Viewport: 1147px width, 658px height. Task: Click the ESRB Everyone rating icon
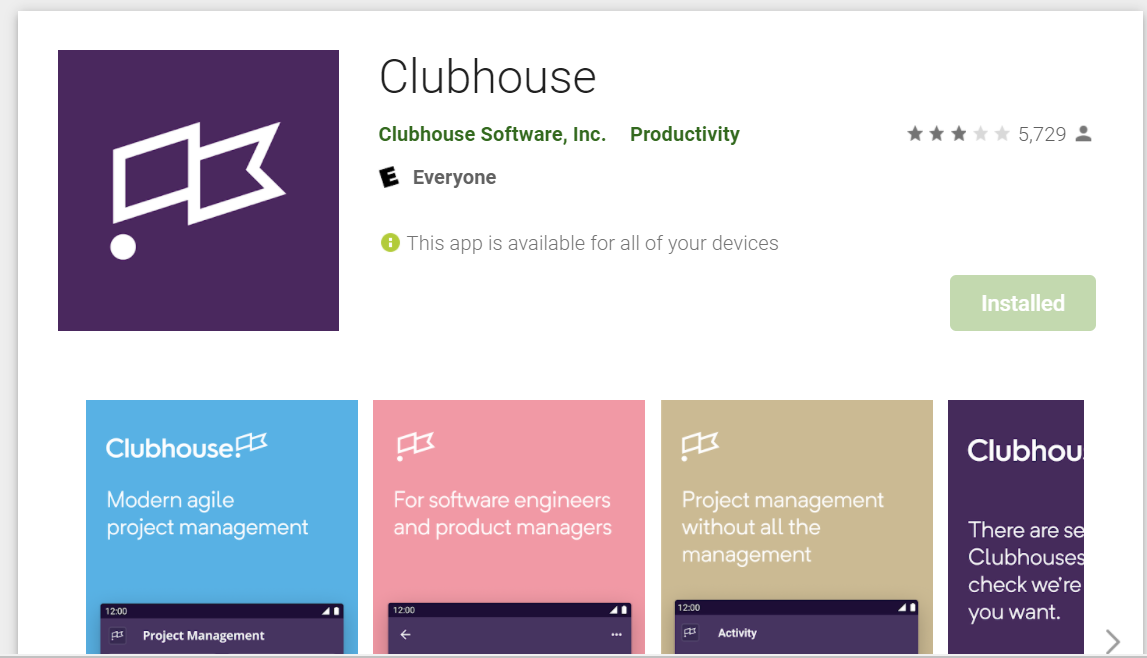(x=389, y=177)
